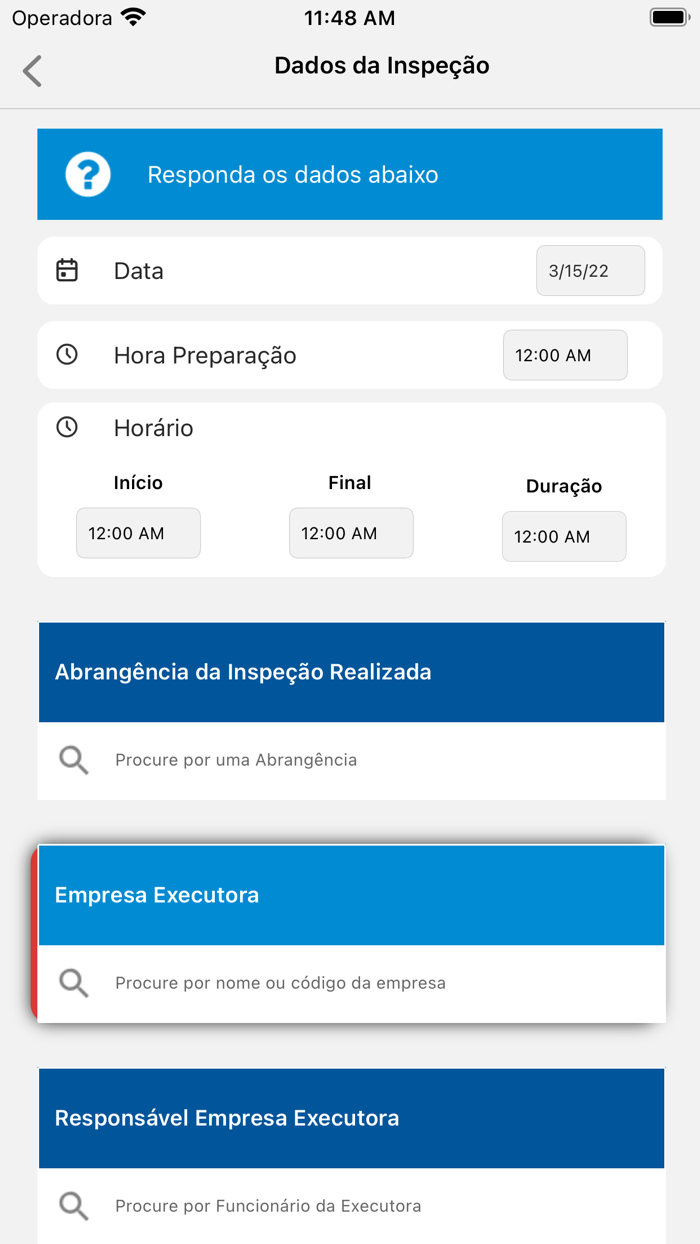Expand the Empresa Executora section header
This screenshot has height=1244, width=700.
click(x=350, y=895)
